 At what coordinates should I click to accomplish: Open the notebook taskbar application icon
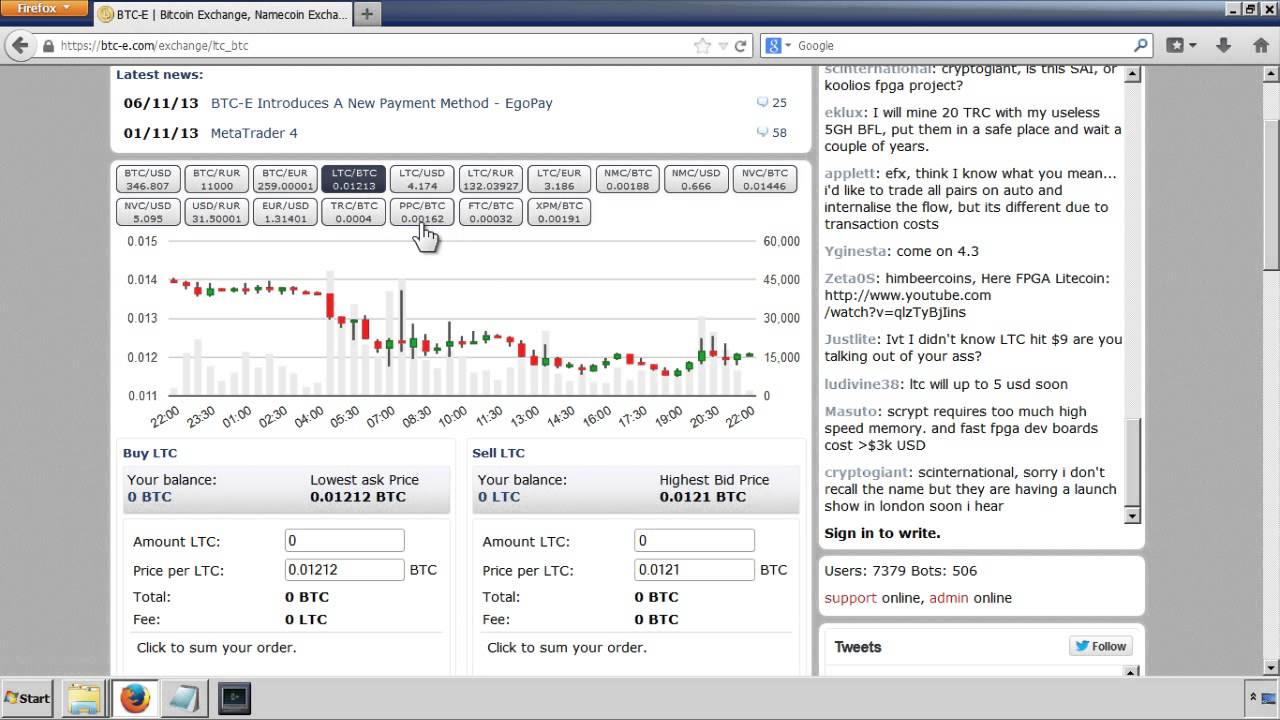point(184,698)
